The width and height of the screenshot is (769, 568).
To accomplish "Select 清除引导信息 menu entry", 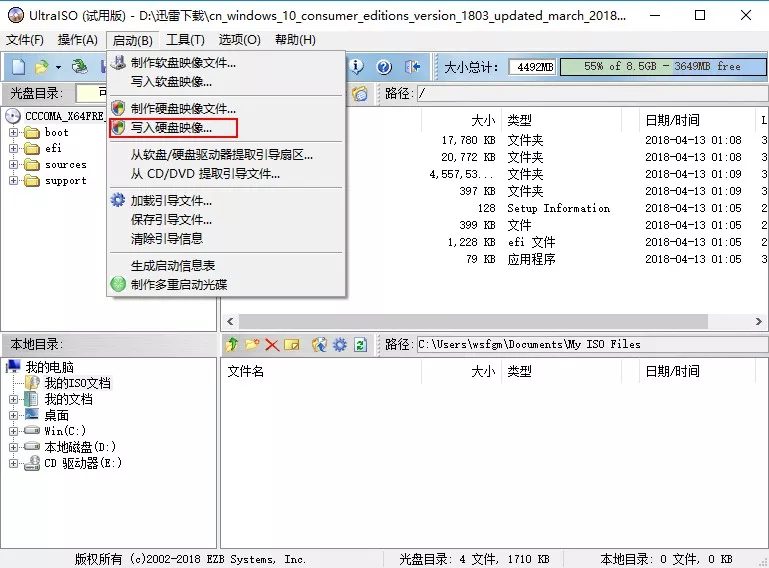I will pos(226,239).
